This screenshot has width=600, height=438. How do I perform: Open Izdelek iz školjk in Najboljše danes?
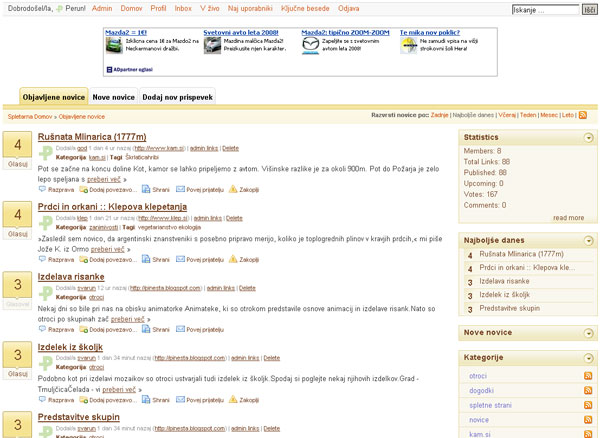point(504,295)
